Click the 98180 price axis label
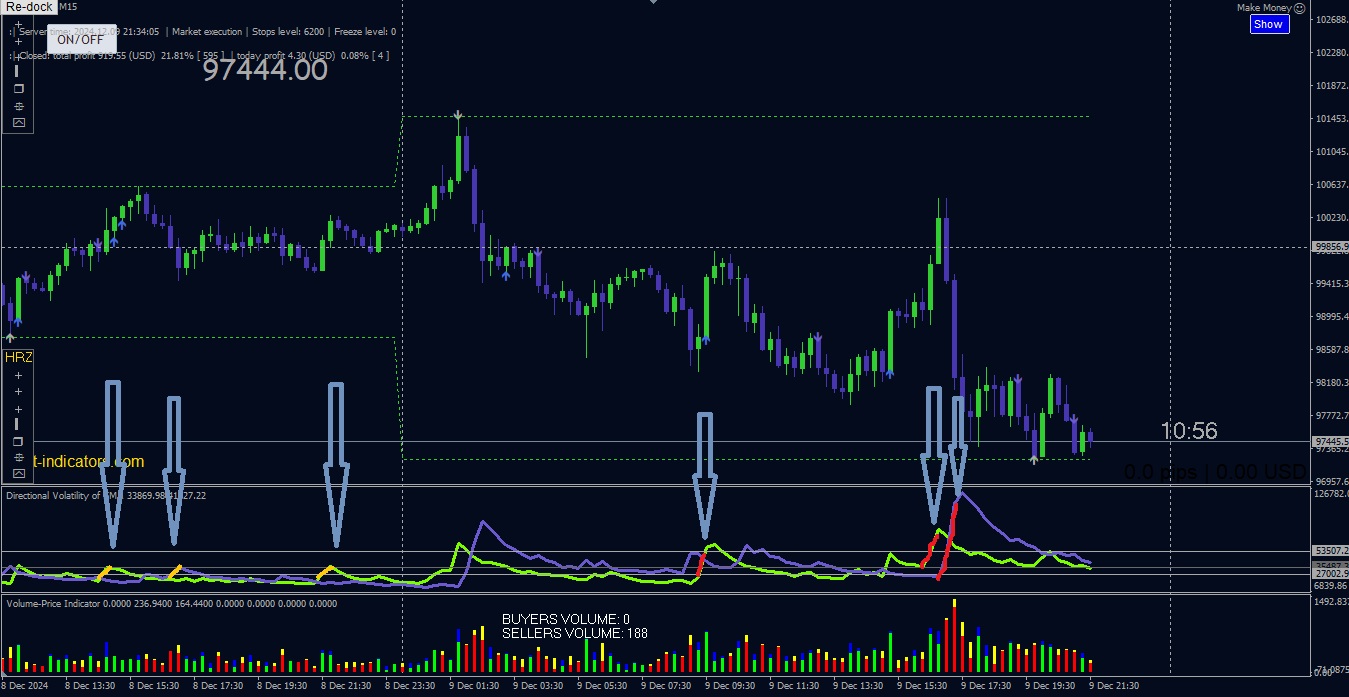Image resolution: width=1349 pixels, height=697 pixels. 1332,383
